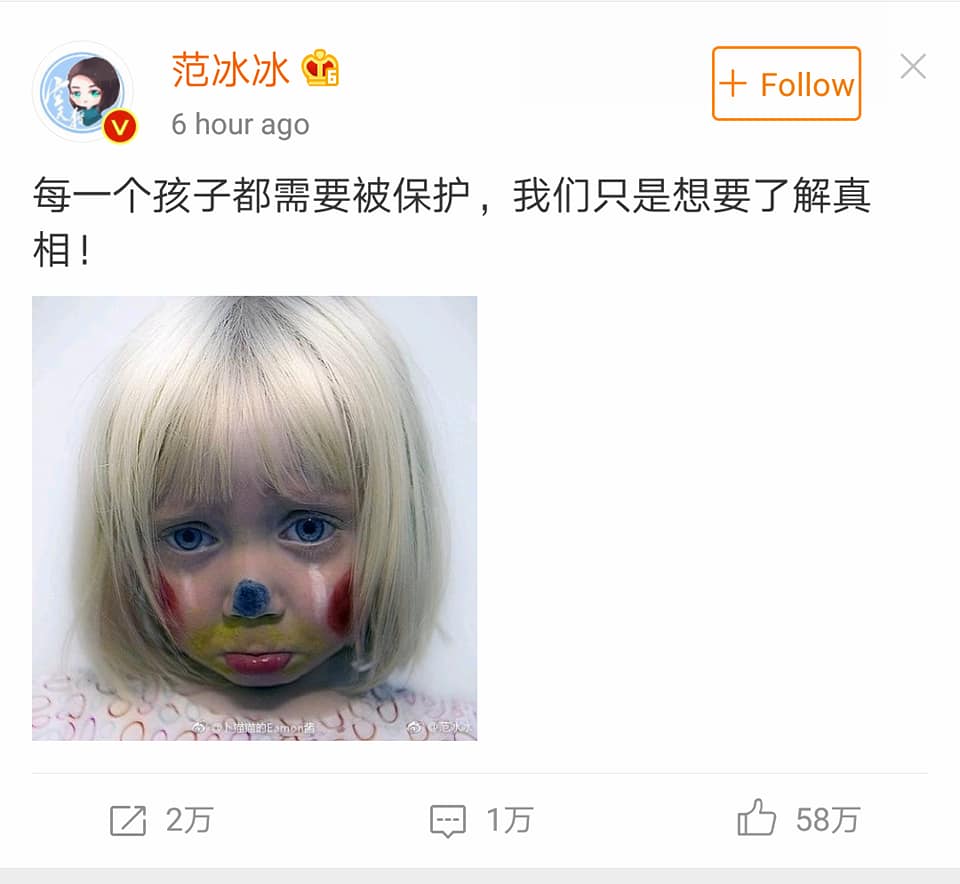The width and height of the screenshot is (960, 884).
Task: Click the Eamon watermark on photo
Action: [x=261, y=728]
